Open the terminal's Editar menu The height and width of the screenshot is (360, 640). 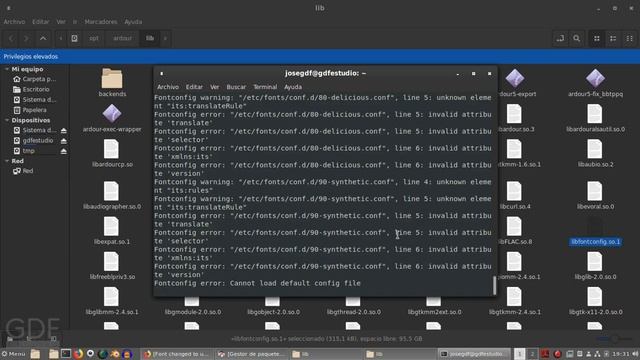click(x=194, y=87)
